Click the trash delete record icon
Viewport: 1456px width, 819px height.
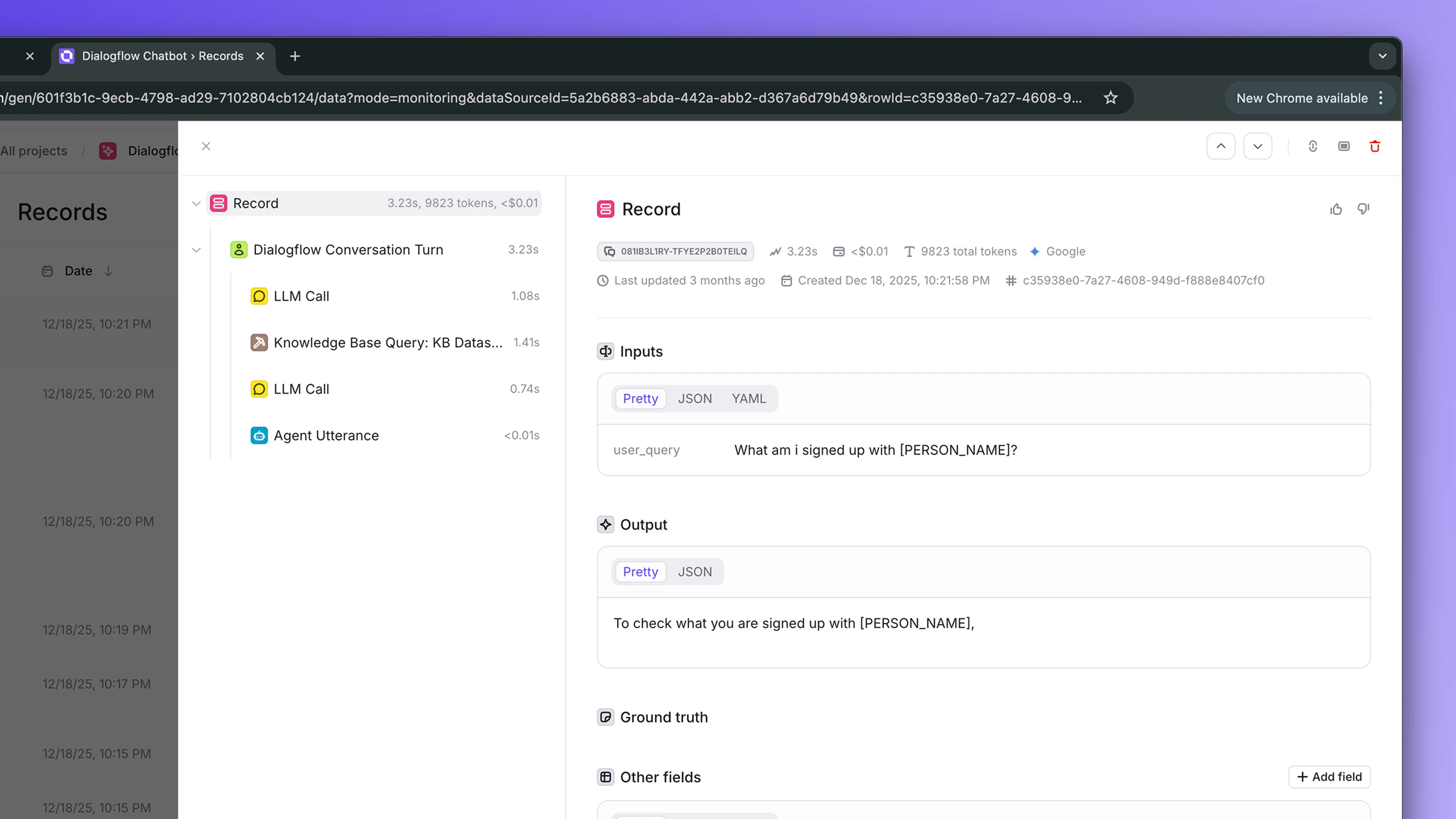[1375, 146]
